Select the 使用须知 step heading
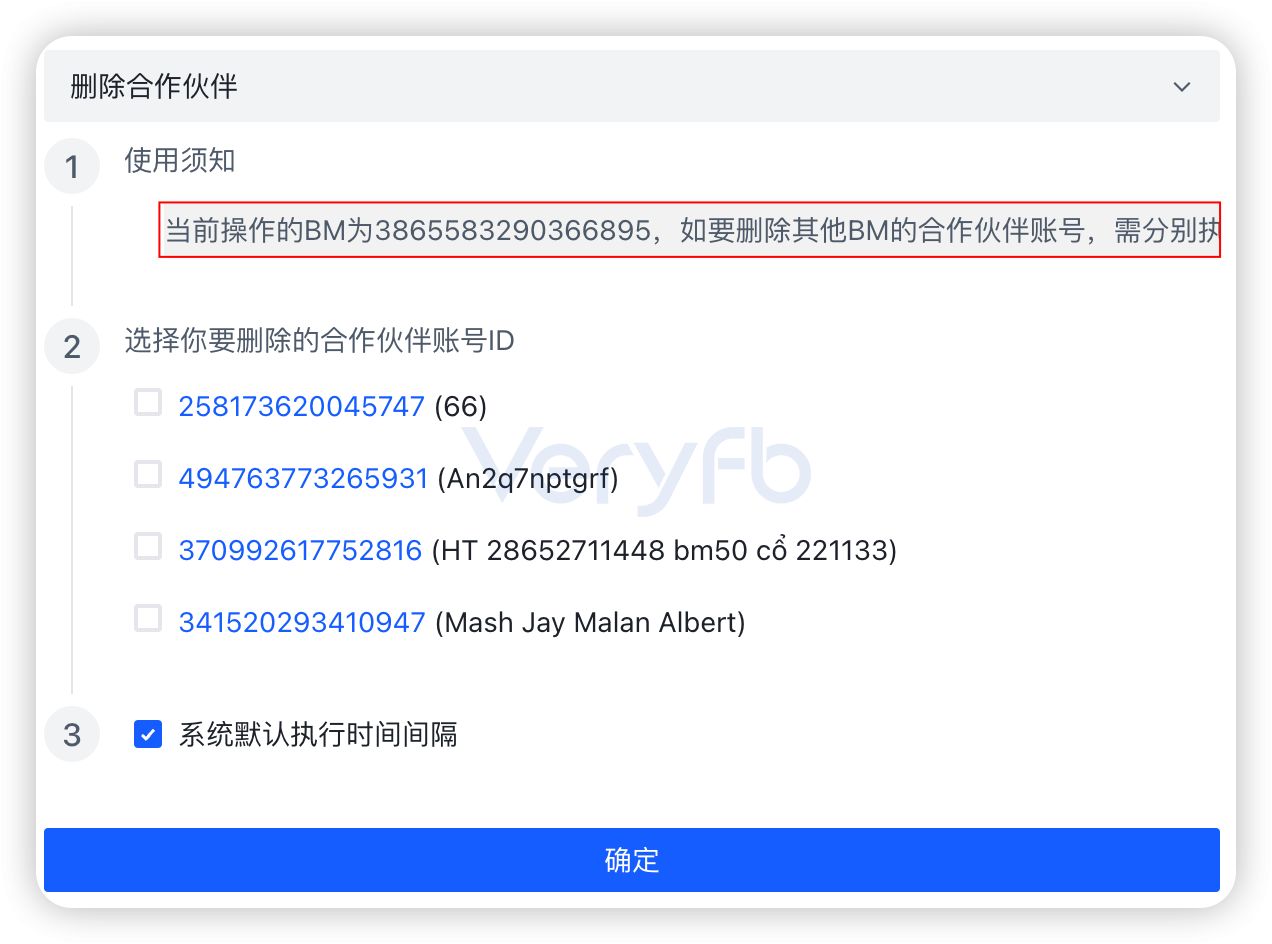Screen dimensions: 1272x944 tap(180, 160)
